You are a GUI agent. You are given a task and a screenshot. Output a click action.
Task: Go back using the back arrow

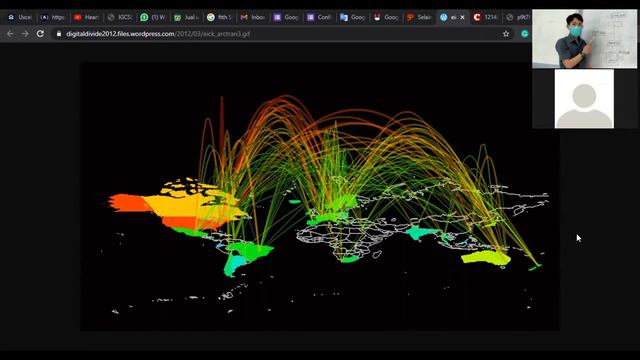(x=10, y=34)
